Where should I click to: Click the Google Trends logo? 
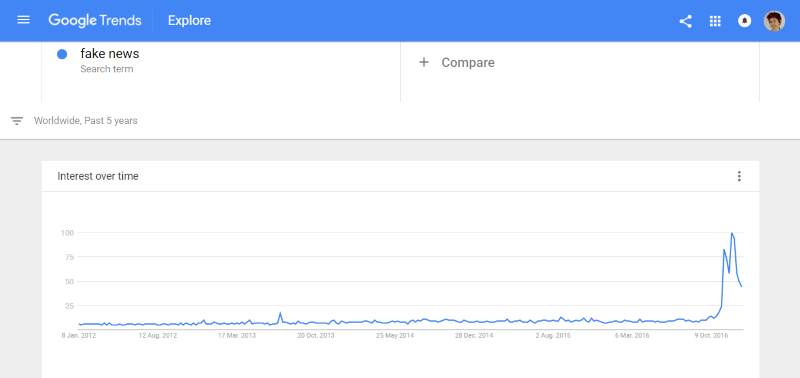click(95, 20)
